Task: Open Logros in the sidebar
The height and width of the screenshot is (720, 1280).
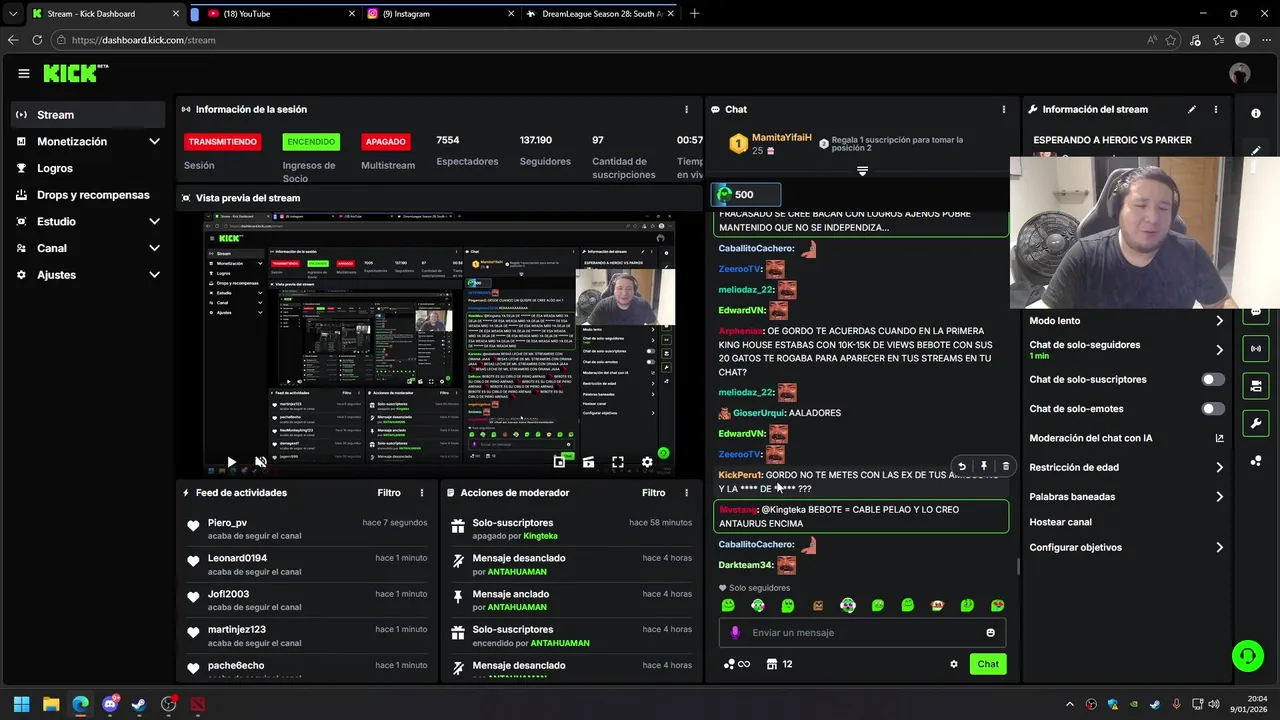Action: 88,168
